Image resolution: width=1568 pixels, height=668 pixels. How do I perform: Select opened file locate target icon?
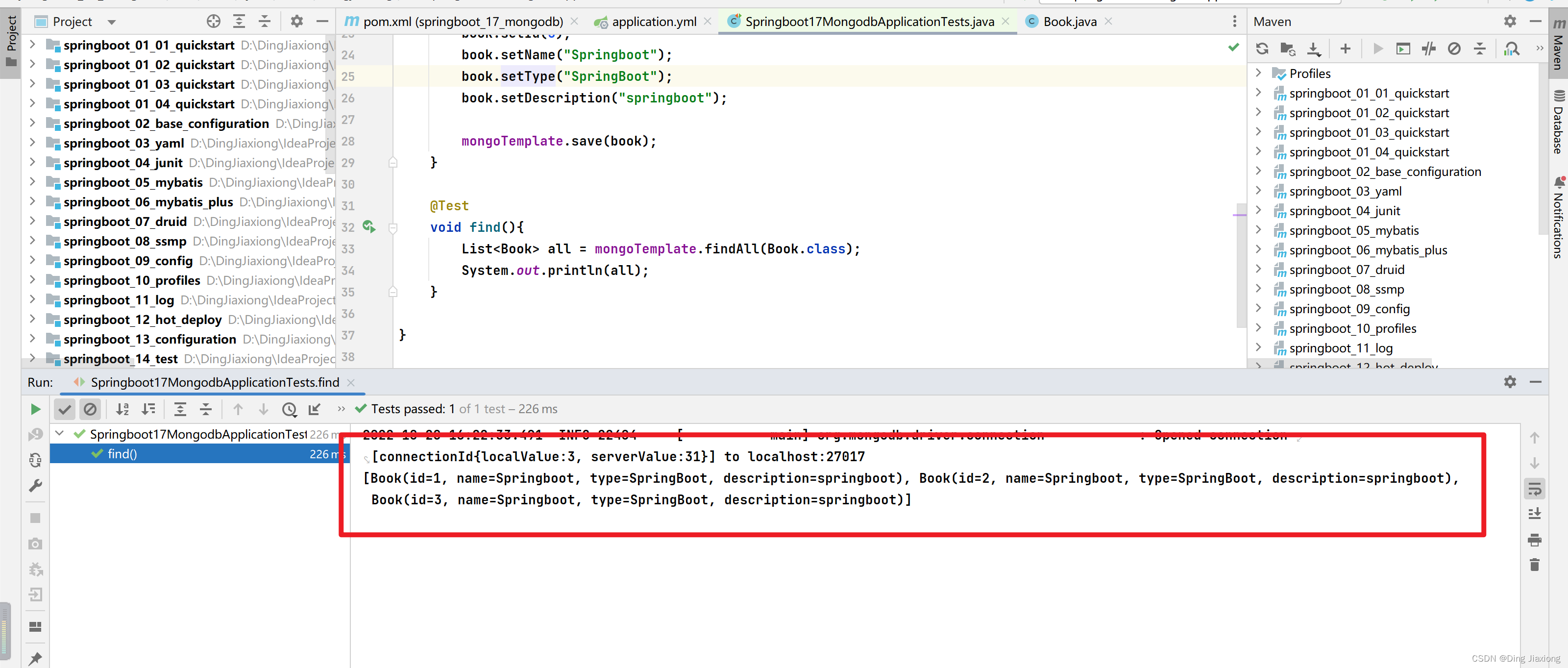click(x=213, y=22)
